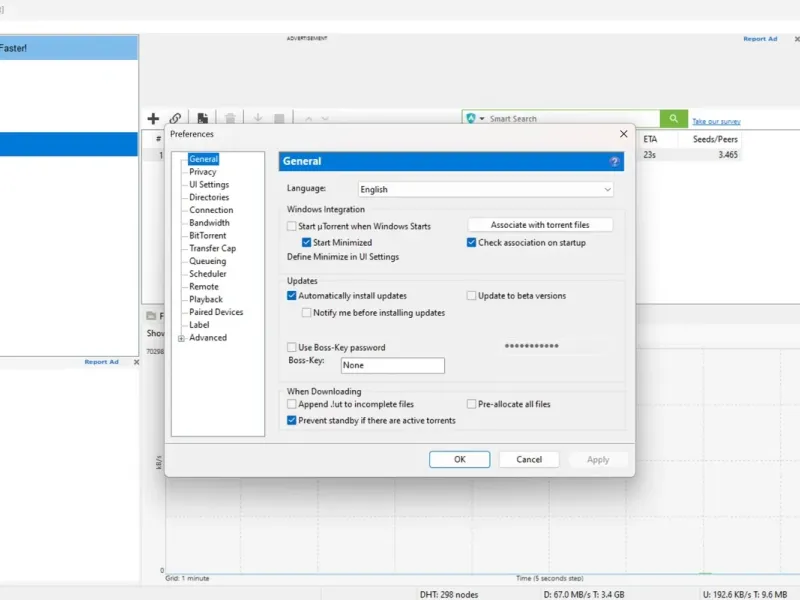The width and height of the screenshot is (800, 600).
Task: Open Bandwidth preferences
Action: click(209, 223)
